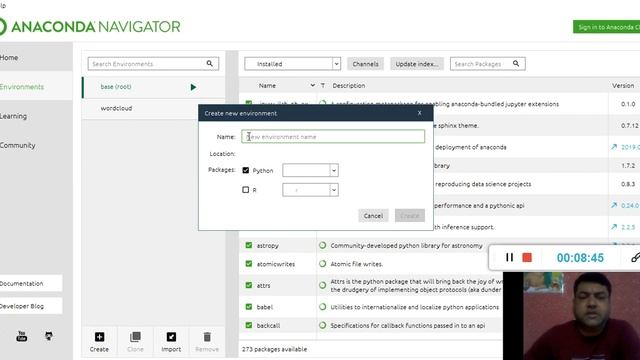Toggle the atomicwrites package checkbox
This screenshot has height=360, width=640.
pos(249,264)
